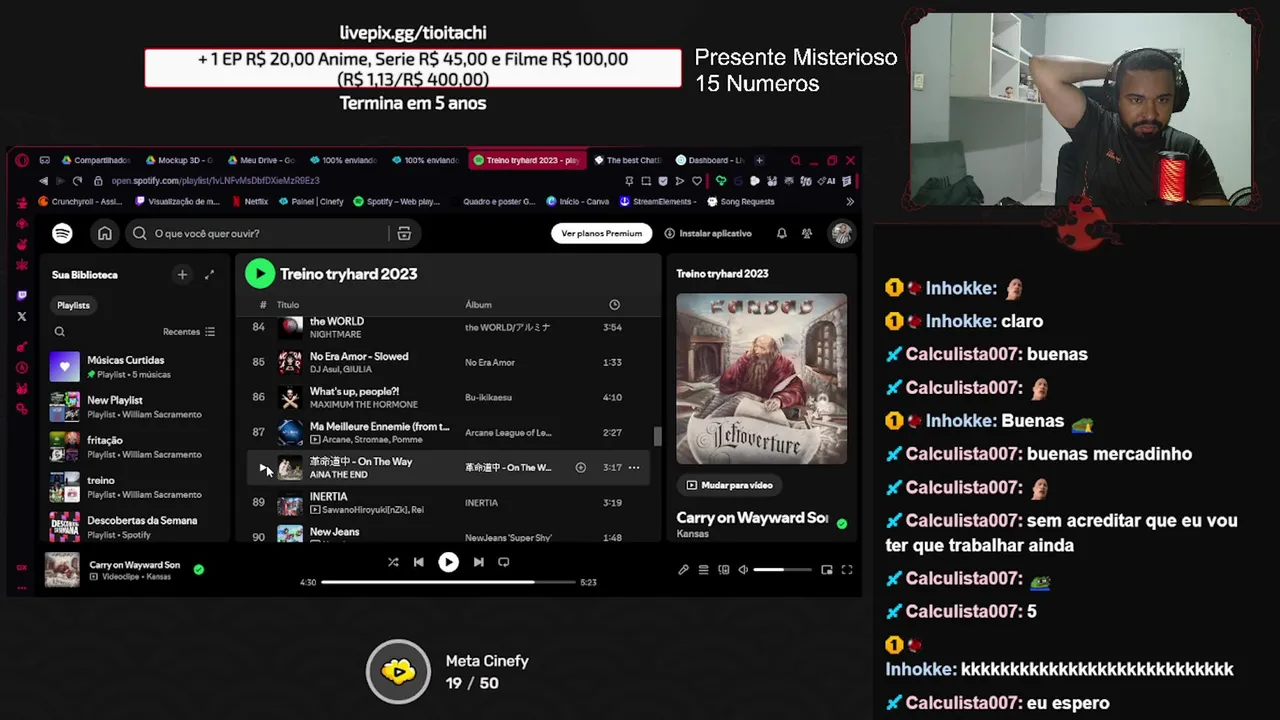1280x720 pixels.
Task: Open the Friend Activity icon
Action: (807, 233)
